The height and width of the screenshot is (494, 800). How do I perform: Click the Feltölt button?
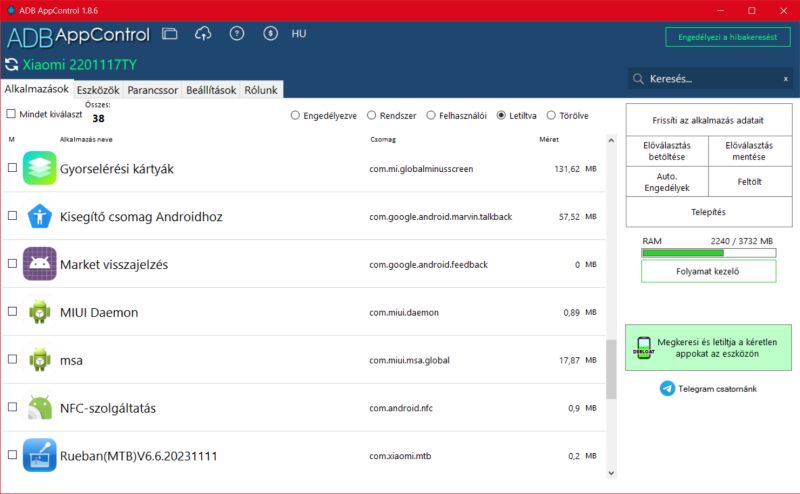tap(749, 182)
